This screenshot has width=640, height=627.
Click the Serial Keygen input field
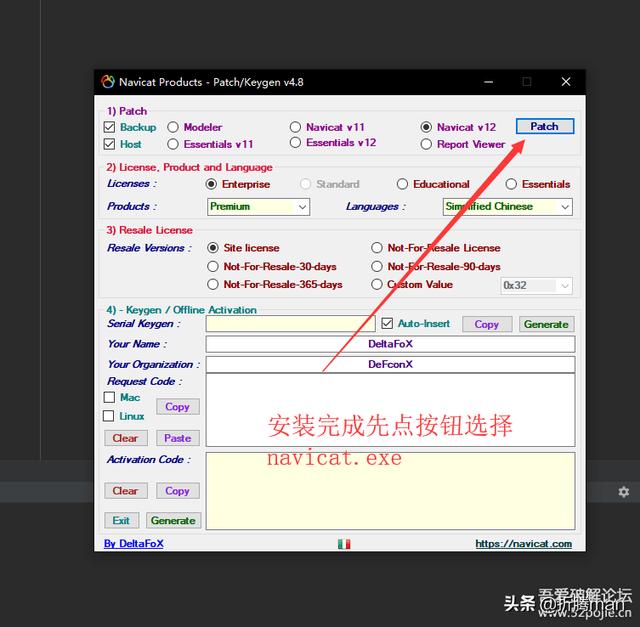(290, 324)
